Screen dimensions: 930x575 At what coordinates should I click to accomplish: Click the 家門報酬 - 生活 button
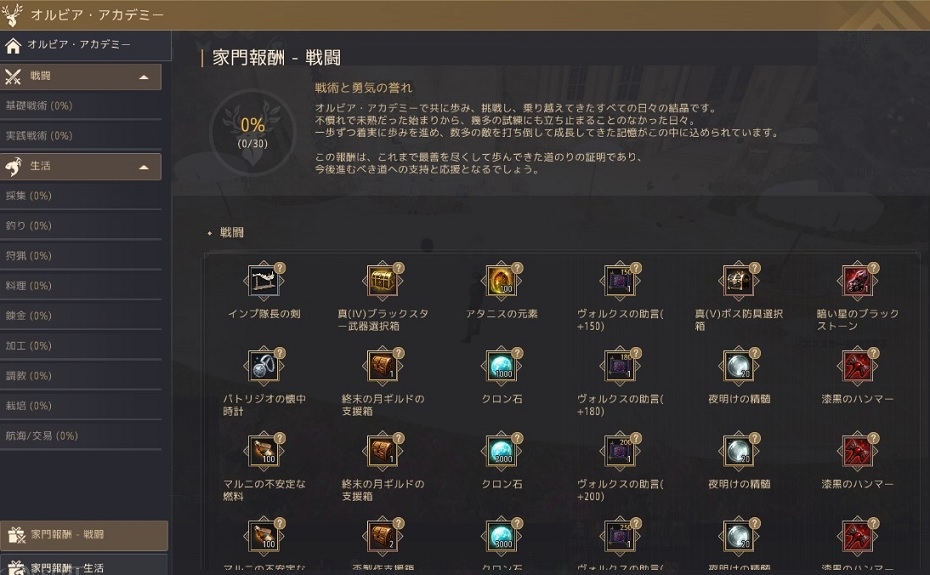84,566
